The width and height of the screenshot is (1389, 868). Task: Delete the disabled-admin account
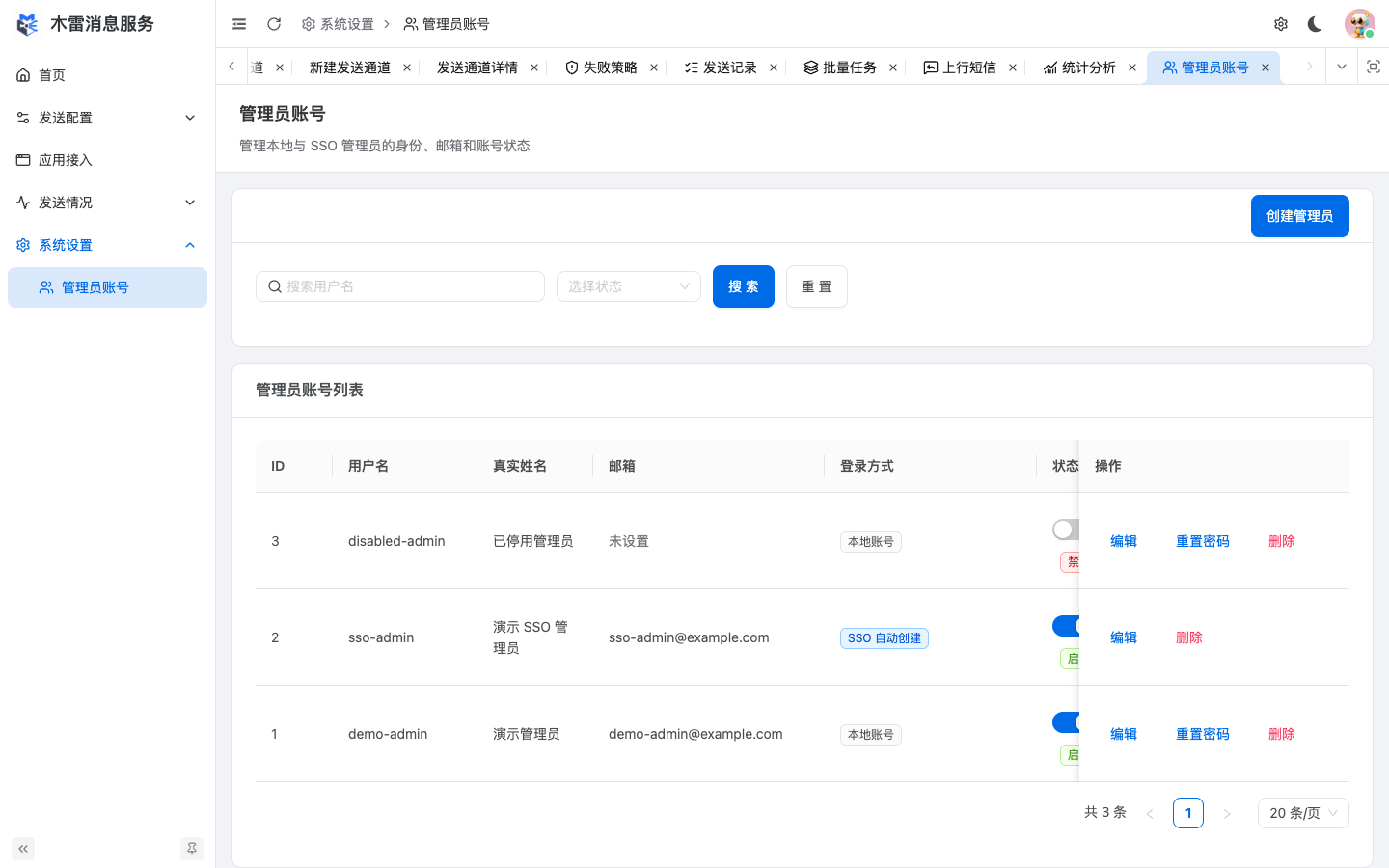1282,541
